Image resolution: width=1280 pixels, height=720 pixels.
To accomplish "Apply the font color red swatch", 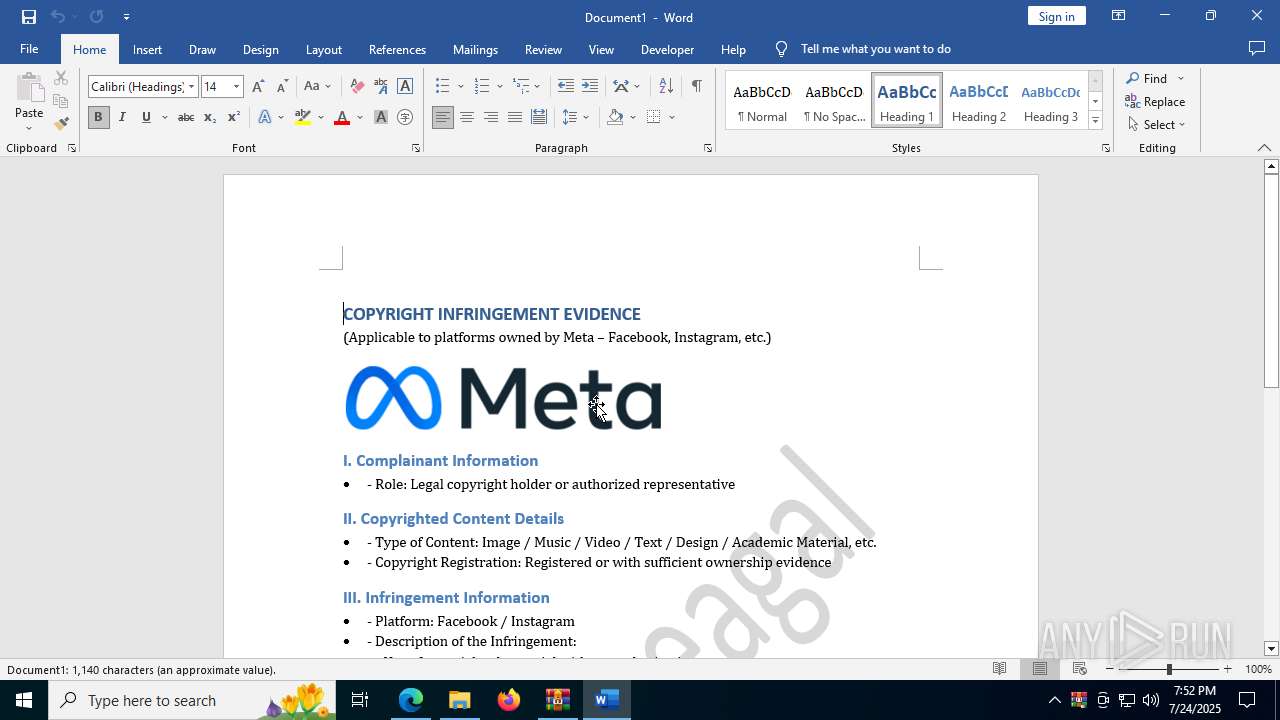I will (342, 118).
